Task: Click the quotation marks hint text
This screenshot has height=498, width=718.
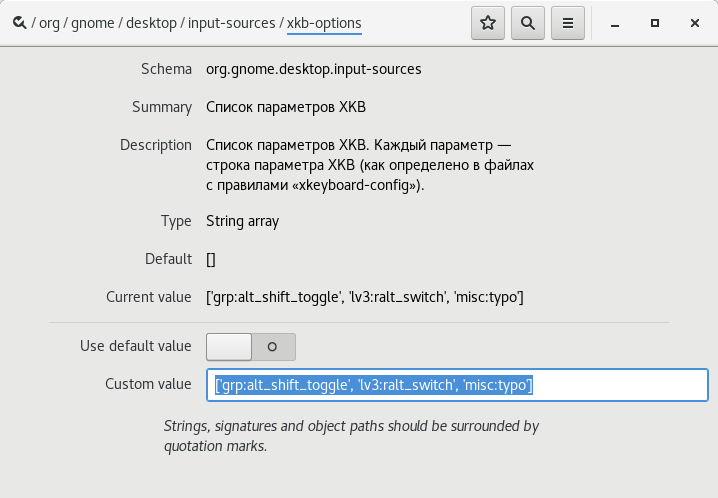Action: click(351, 436)
